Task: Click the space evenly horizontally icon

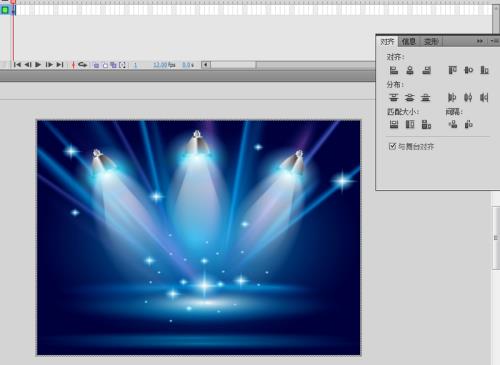Action: [469, 124]
